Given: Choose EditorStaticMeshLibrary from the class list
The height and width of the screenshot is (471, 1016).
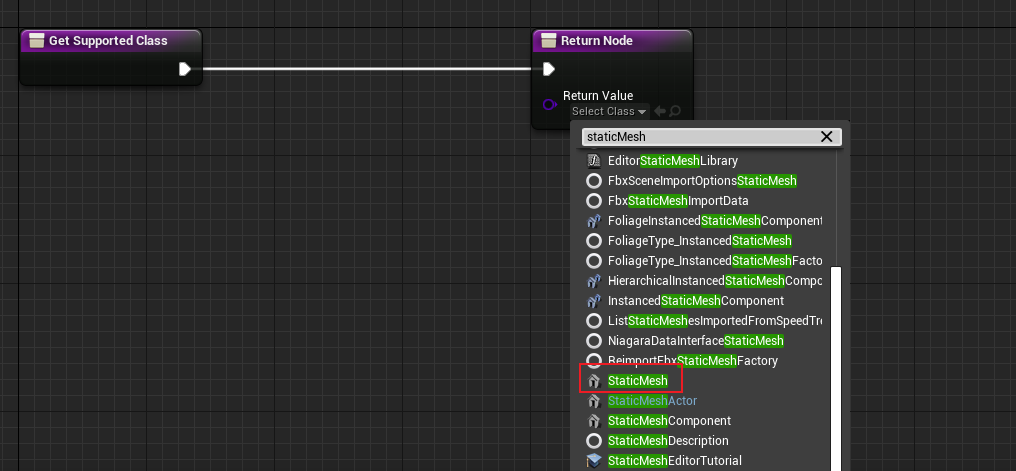Looking at the screenshot, I should coord(673,161).
